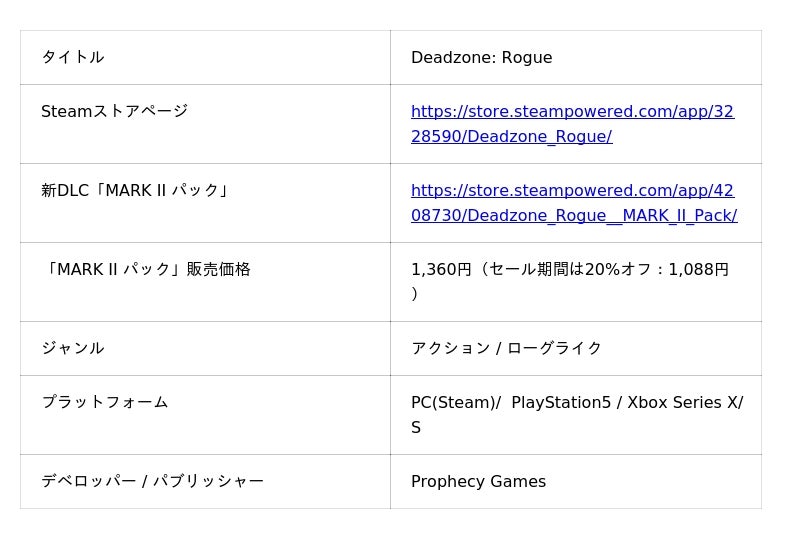Click the 1,360円 regular price text
The width and height of the screenshot is (800, 539).
point(441,270)
